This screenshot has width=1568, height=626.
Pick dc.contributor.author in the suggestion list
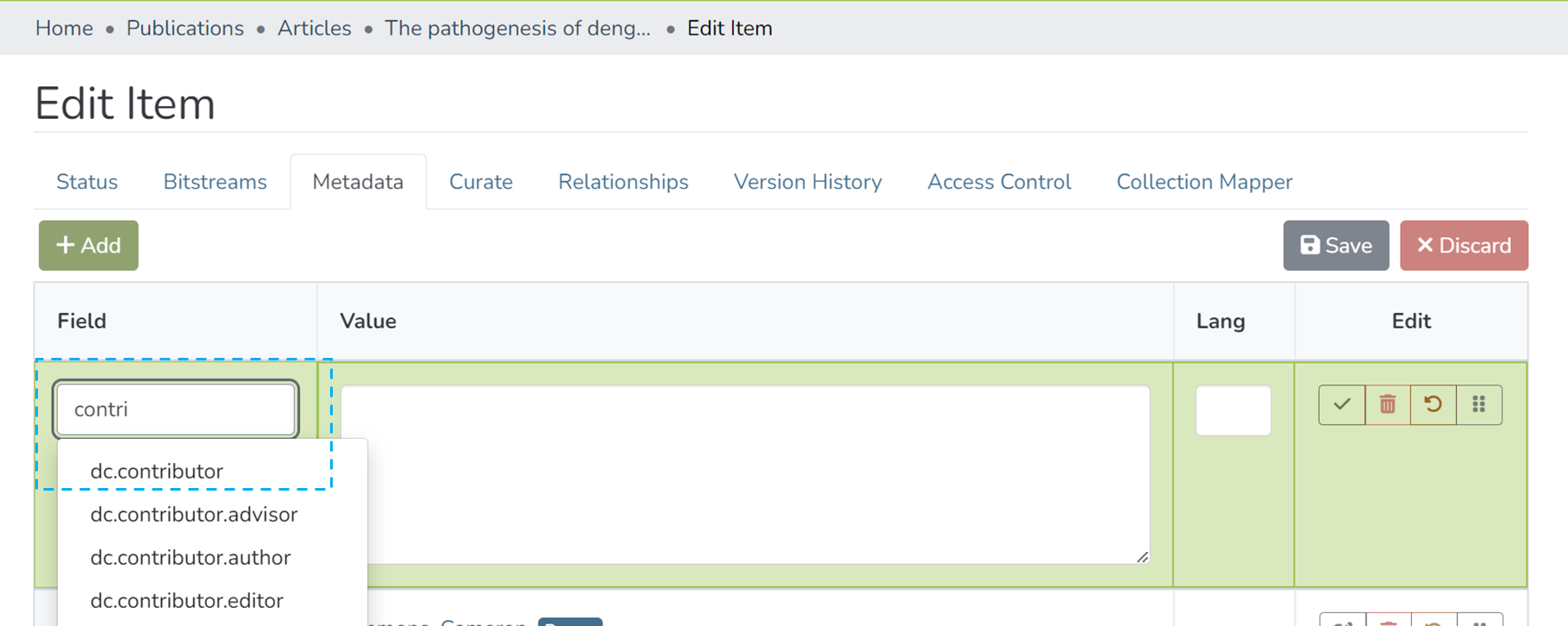click(x=190, y=557)
